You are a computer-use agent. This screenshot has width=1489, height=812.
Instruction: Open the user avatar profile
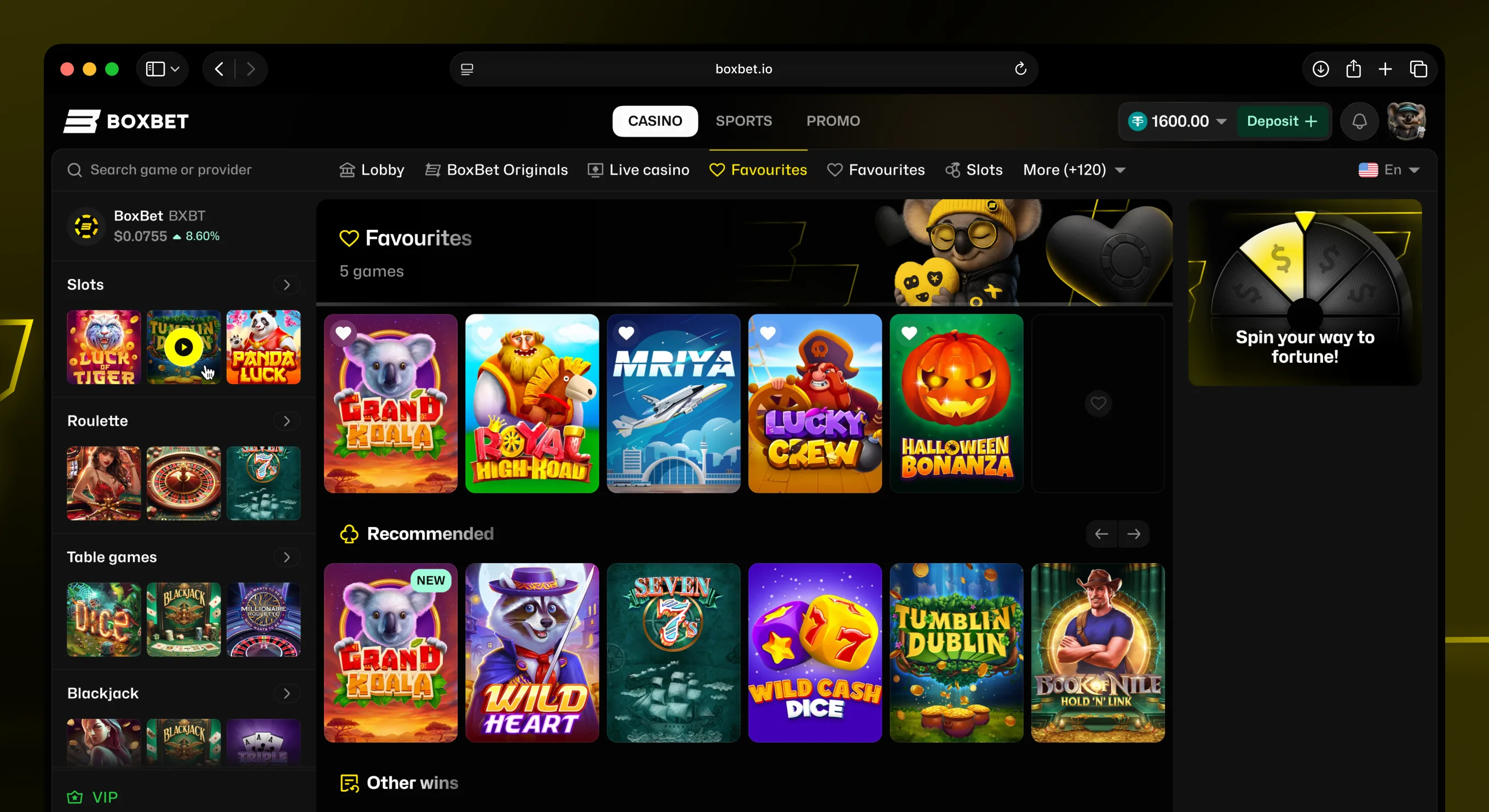(x=1406, y=121)
